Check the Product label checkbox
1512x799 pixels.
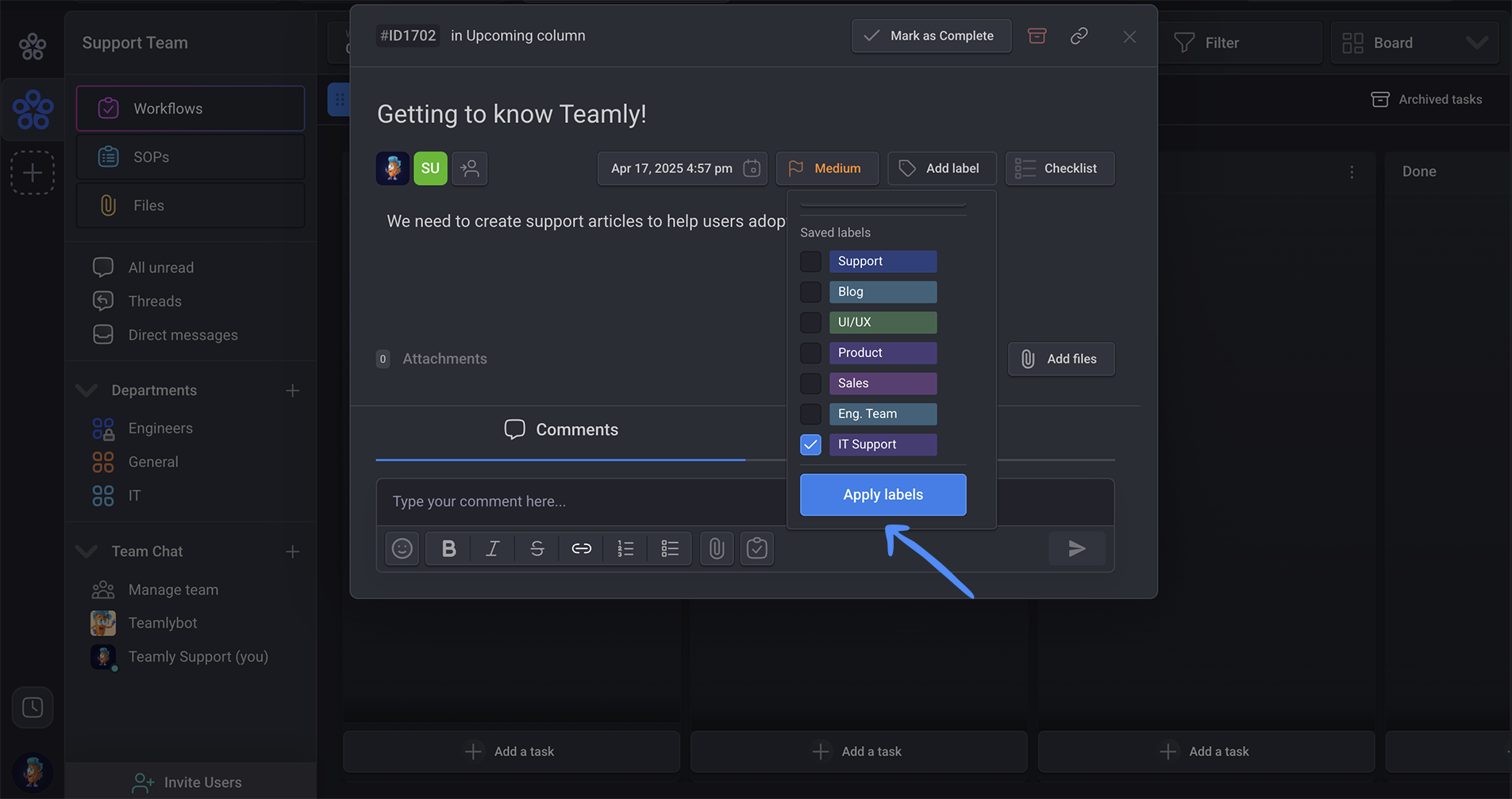coord(810,353)
